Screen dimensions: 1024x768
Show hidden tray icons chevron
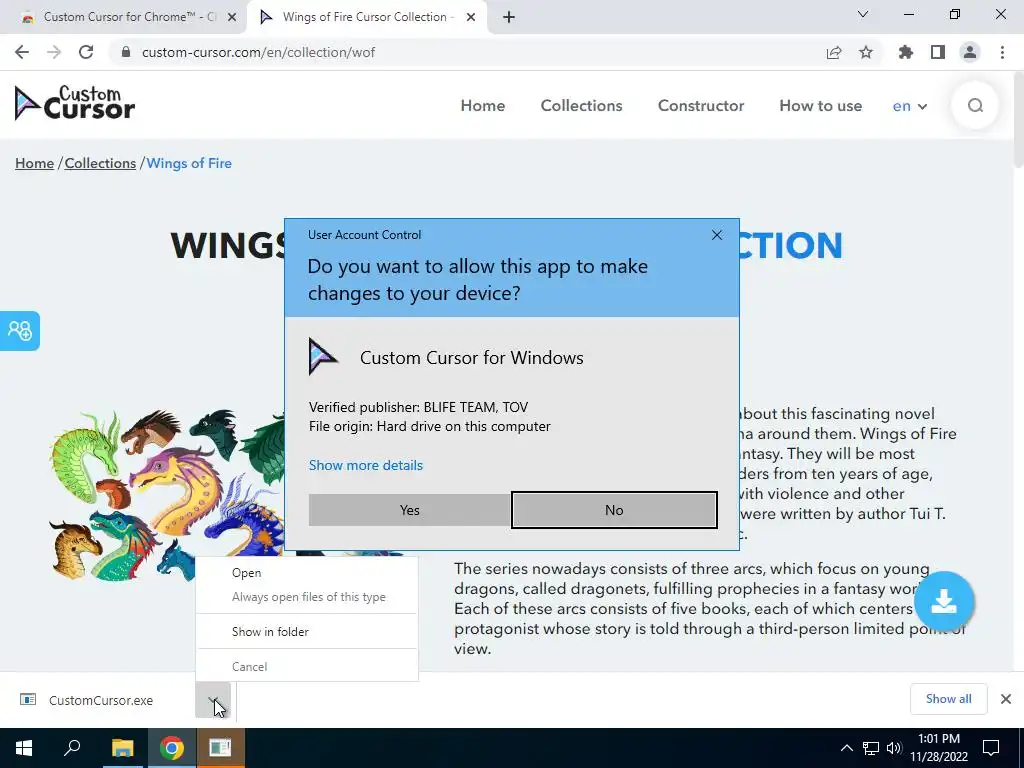click(x=846, y=748)
